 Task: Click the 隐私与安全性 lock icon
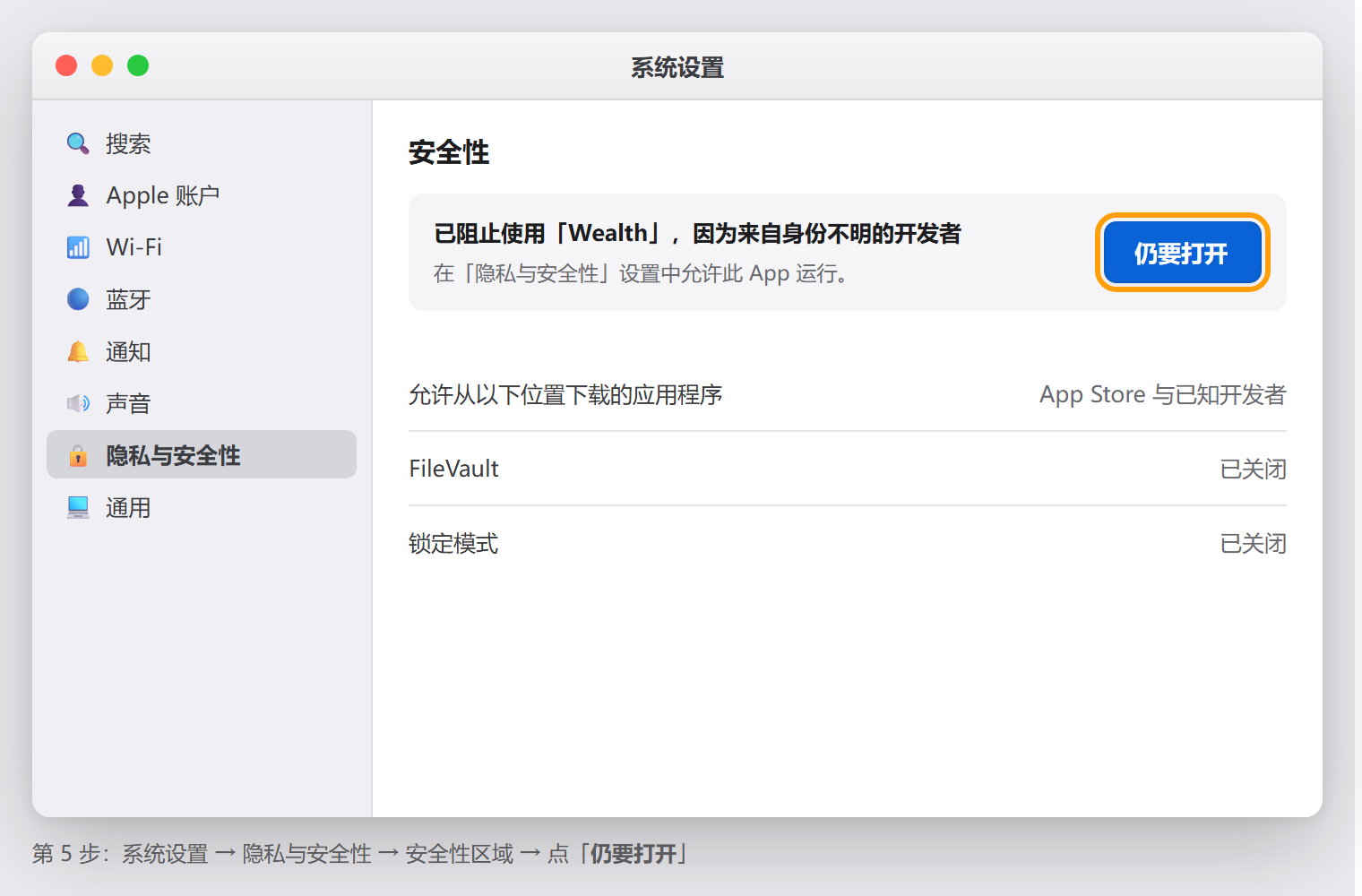point(78,455)
